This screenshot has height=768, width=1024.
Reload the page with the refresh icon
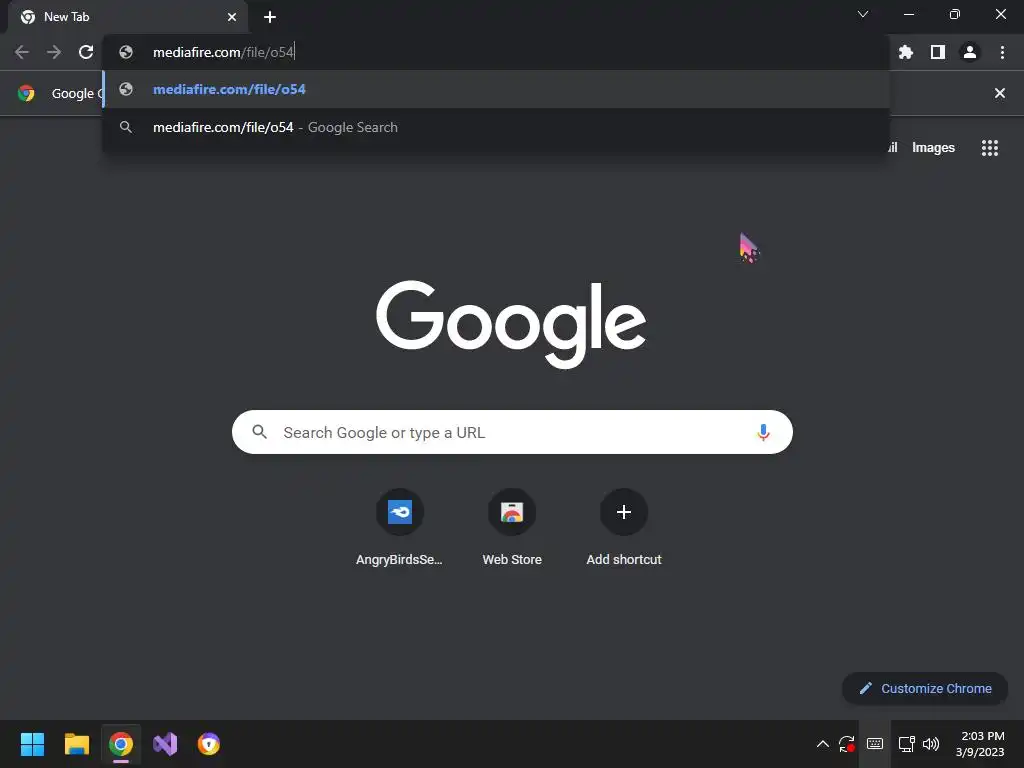86,52
